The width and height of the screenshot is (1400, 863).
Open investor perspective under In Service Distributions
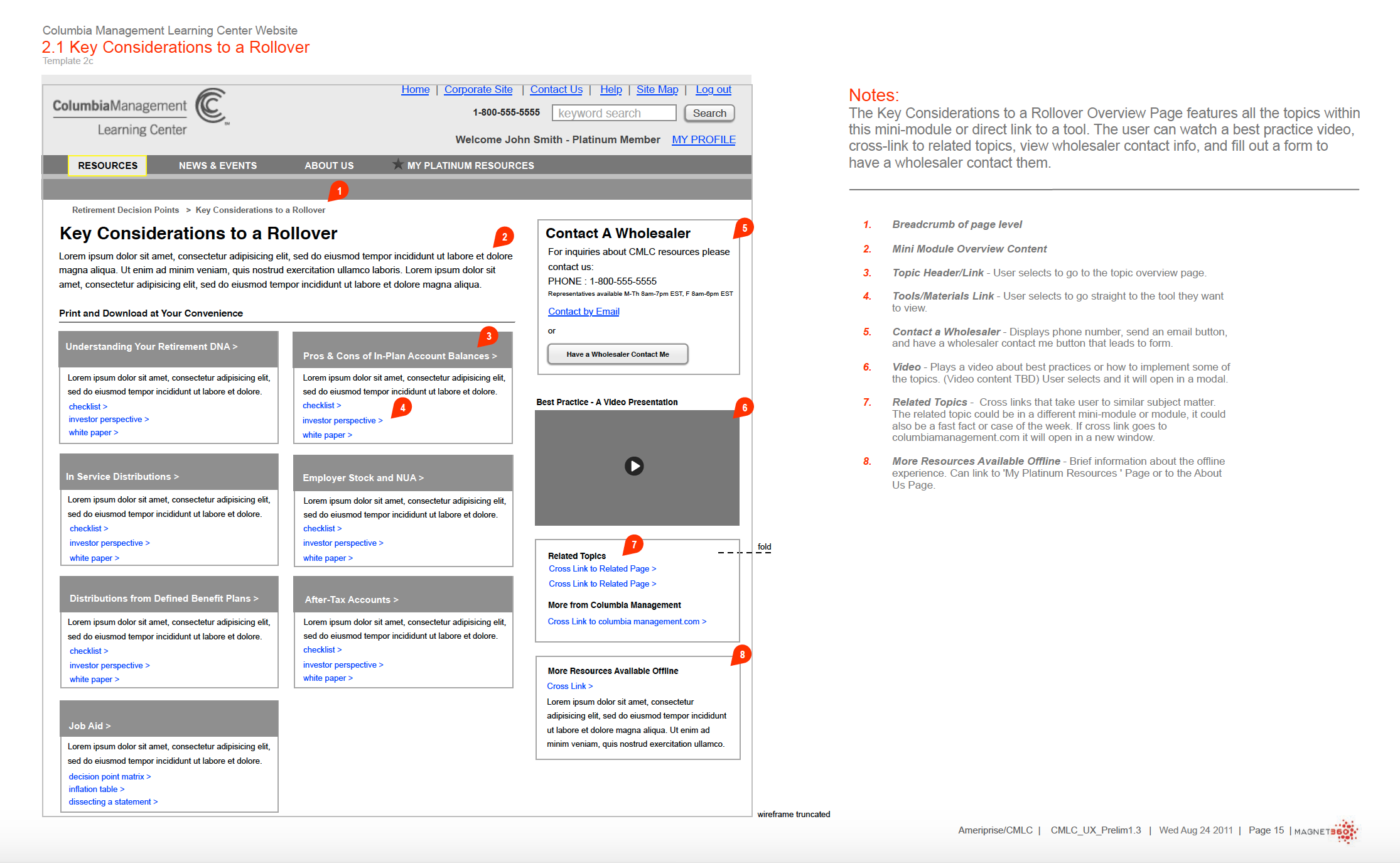(x=110, y=543)
